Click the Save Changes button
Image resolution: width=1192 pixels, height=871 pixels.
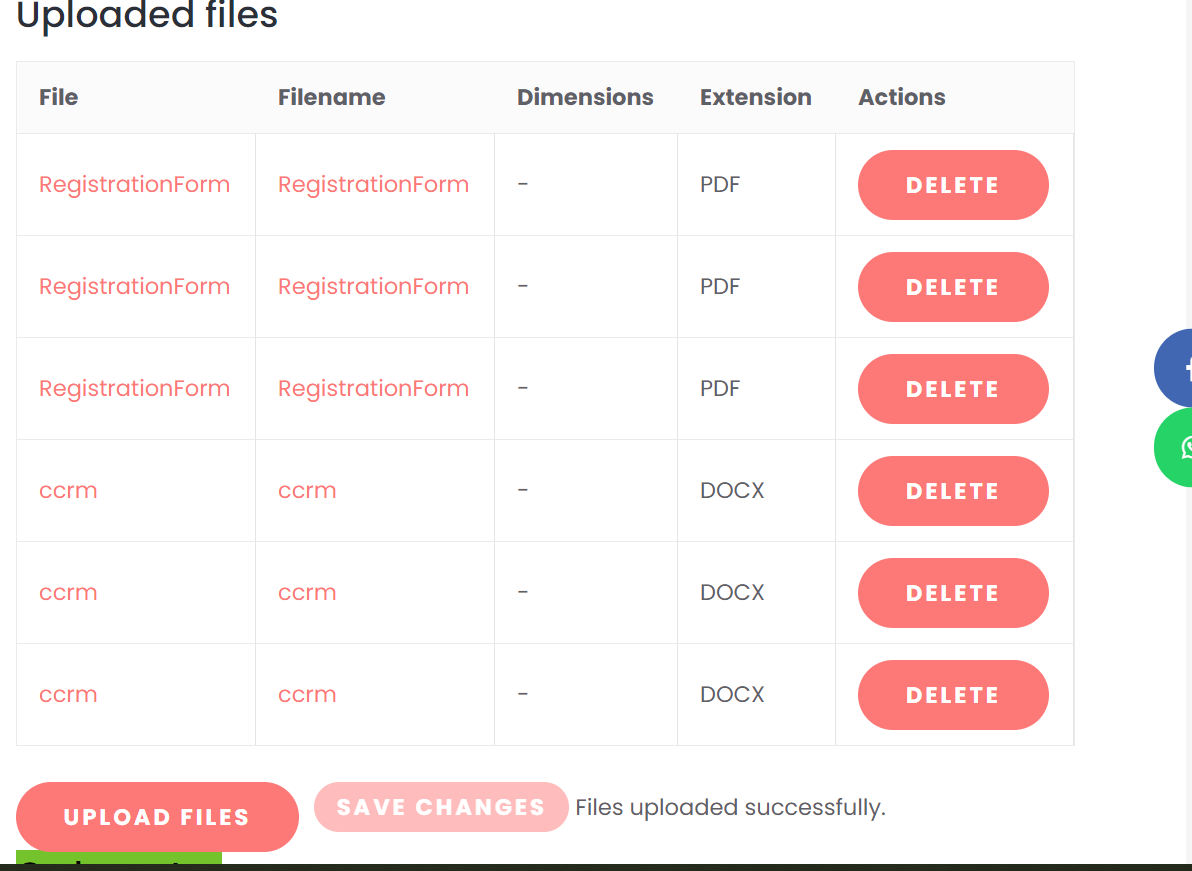[441, 806]
